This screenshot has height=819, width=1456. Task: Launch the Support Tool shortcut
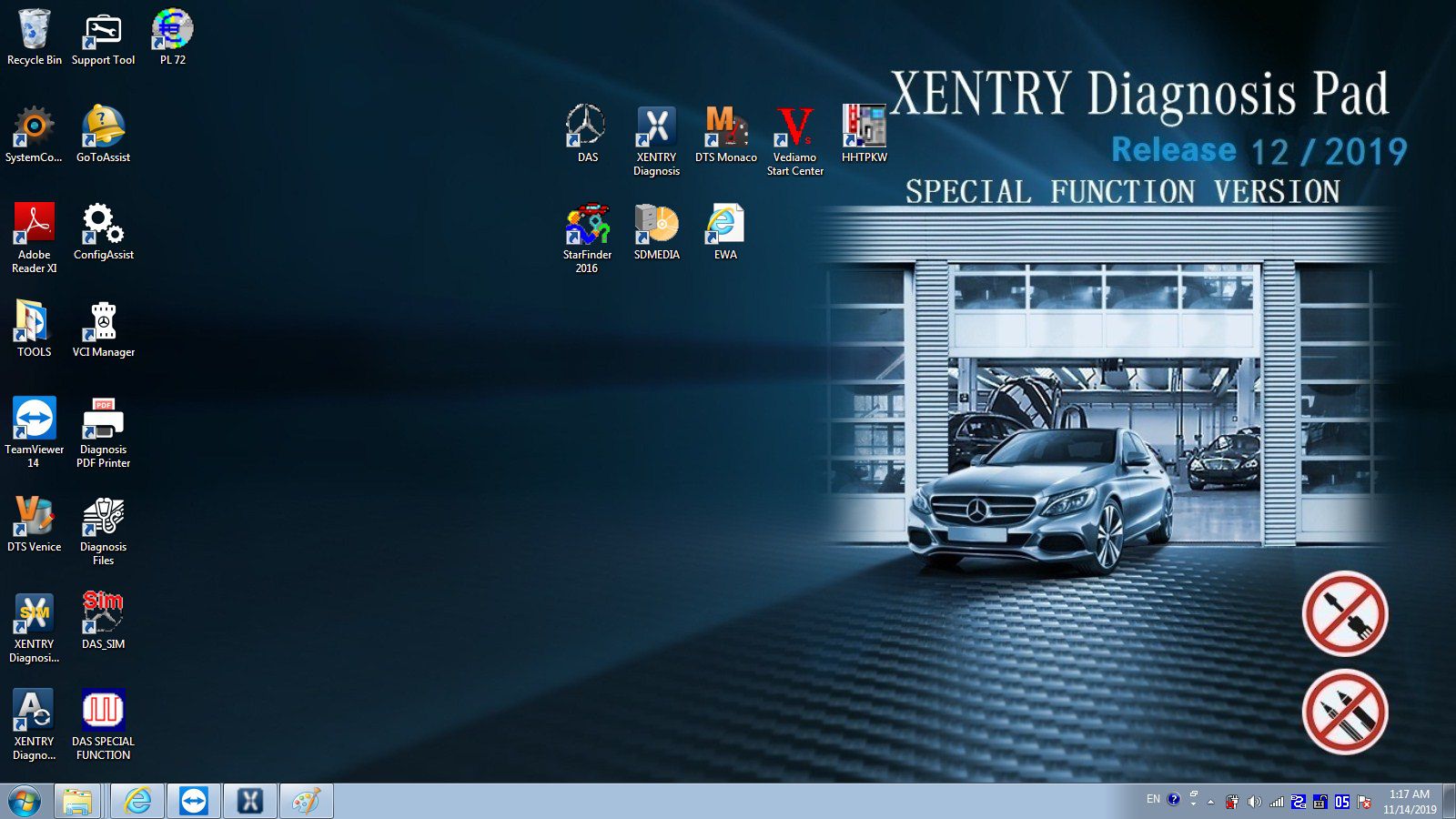tap(103, 37)
